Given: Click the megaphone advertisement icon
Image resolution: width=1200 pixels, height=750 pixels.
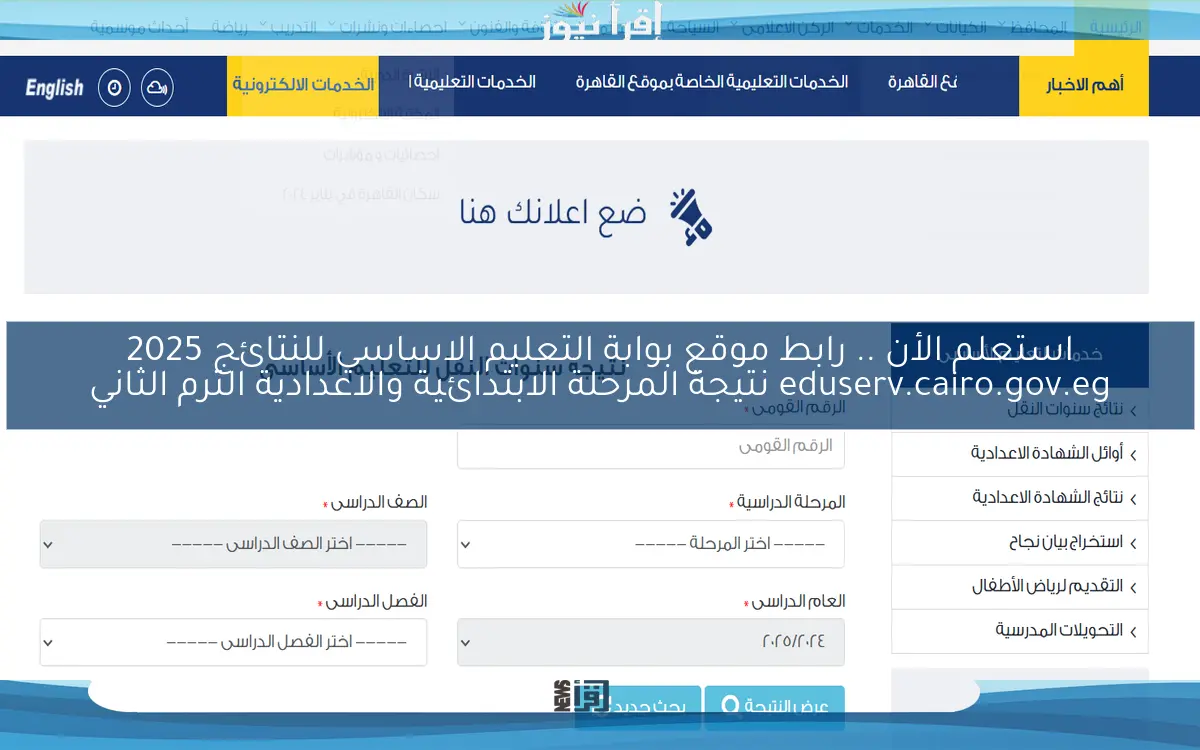Looking at the screenshot, I should tap(692, 216).
